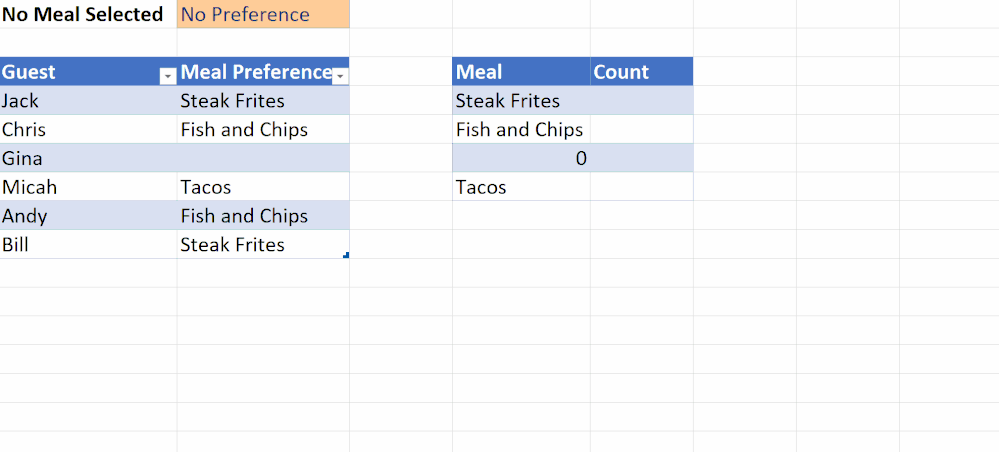Click the Guest column header text

[29, 72]
